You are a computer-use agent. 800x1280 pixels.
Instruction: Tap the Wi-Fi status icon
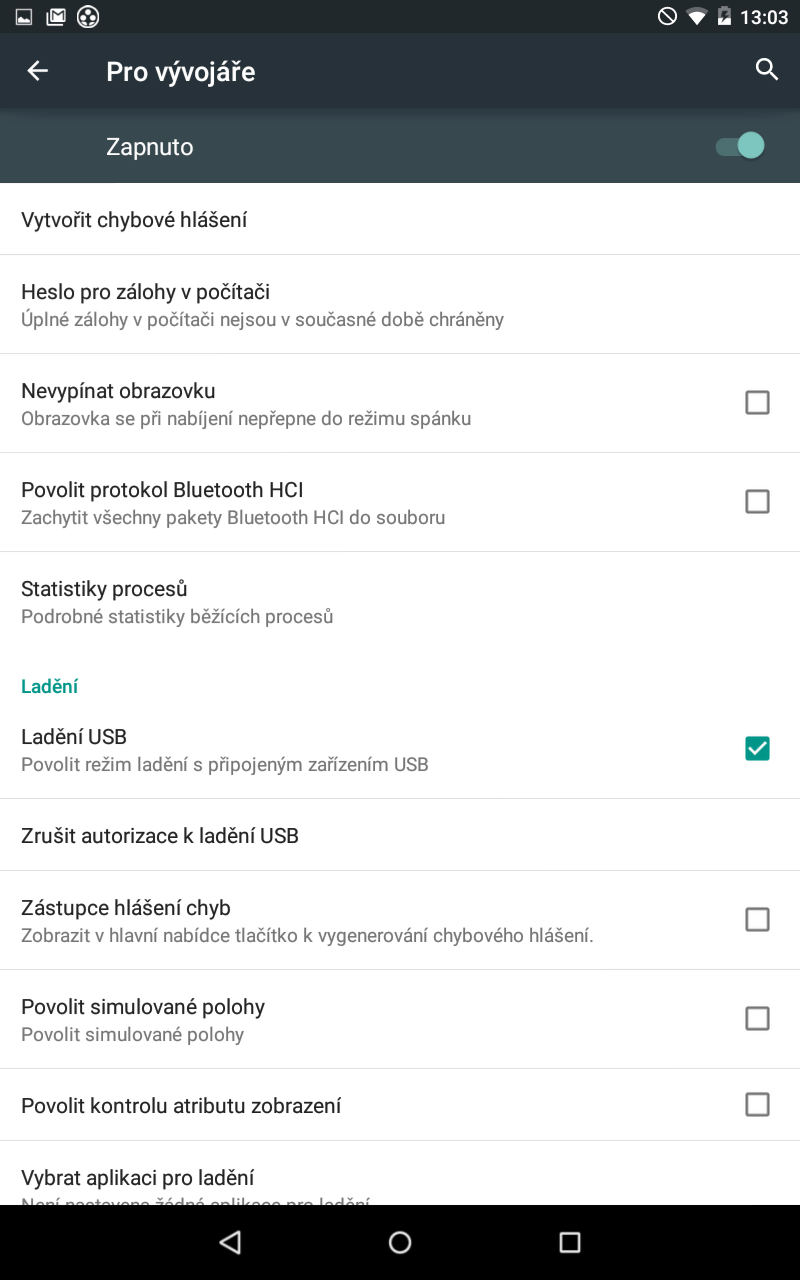tap(696, 16)
